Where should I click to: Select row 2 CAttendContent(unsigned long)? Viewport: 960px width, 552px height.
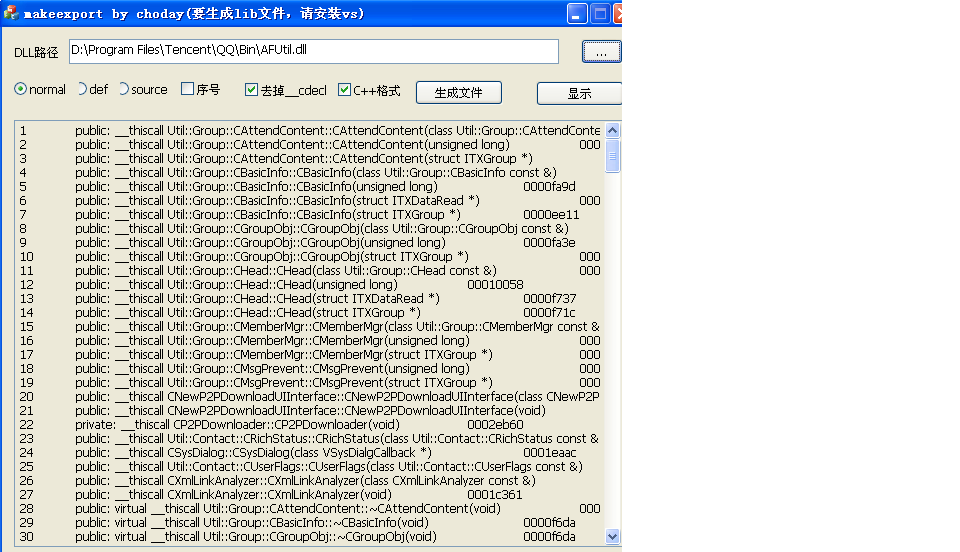(309, 144)
